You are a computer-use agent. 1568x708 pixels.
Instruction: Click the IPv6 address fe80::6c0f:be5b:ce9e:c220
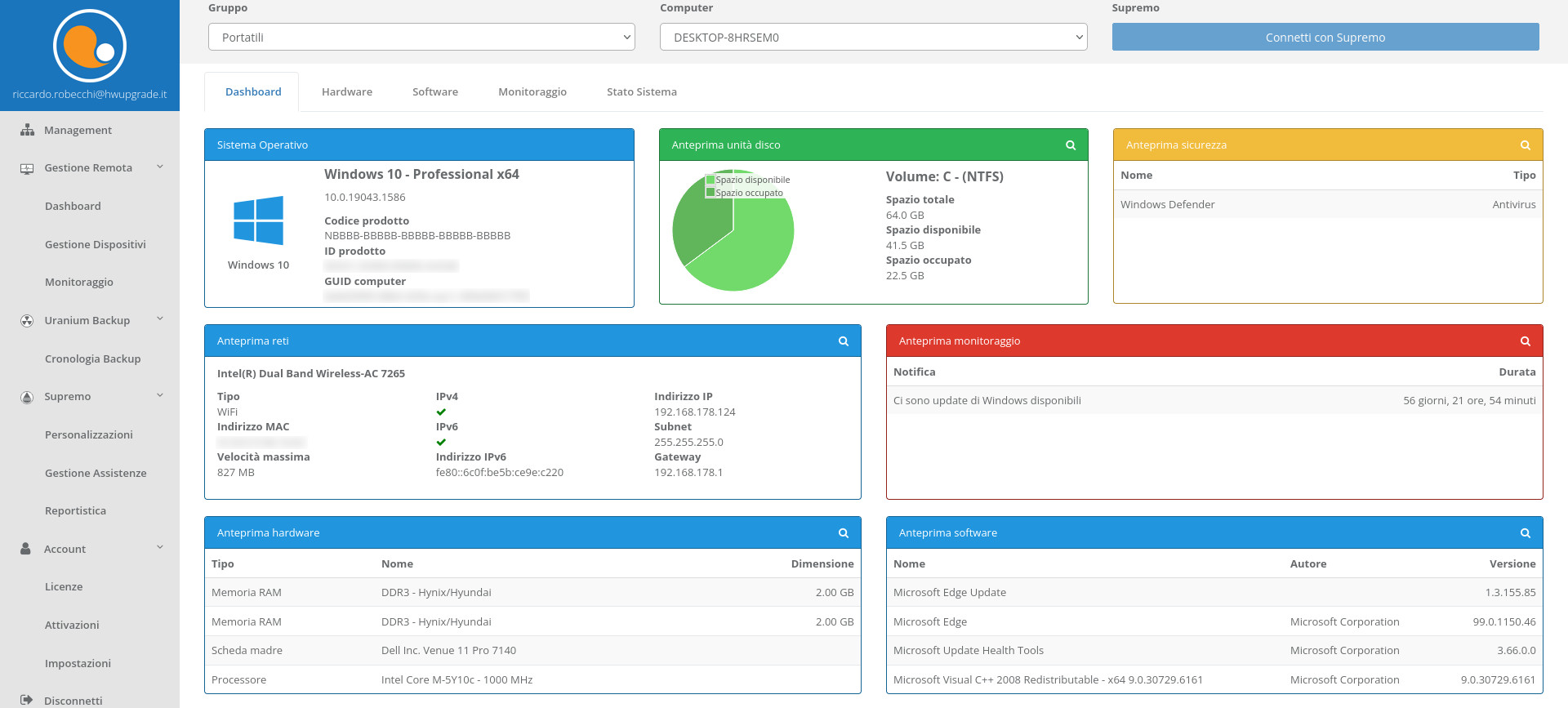click(500, 473)
